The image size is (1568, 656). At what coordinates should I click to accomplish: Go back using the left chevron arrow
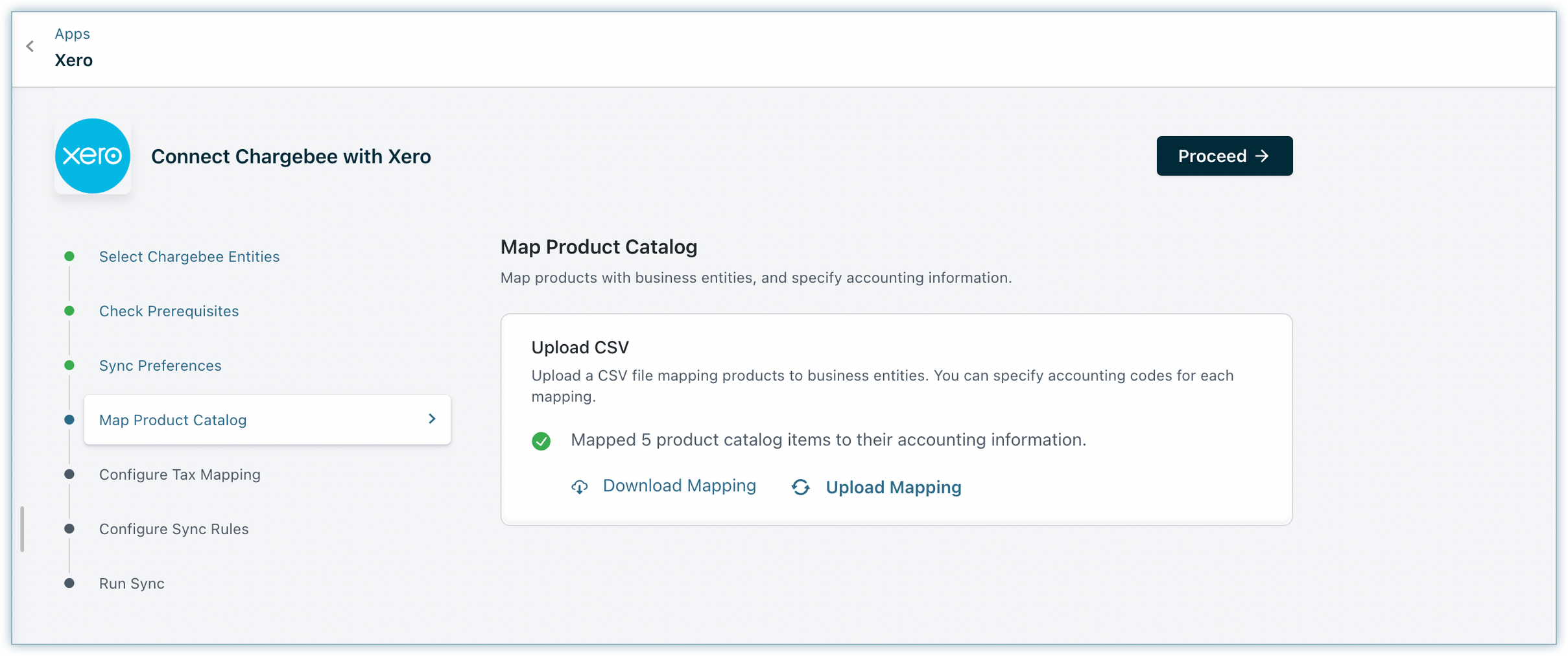pyautogui.click(x=30, y=46)
